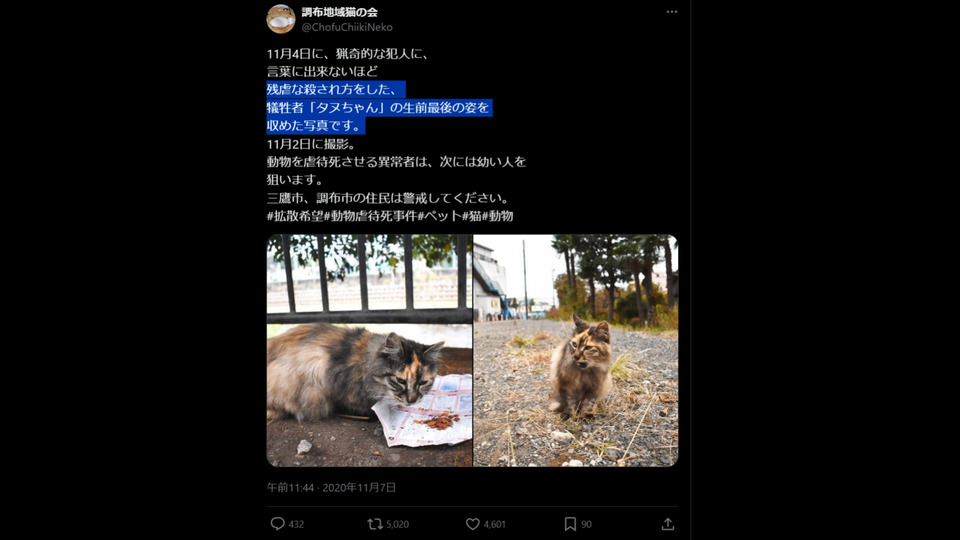Like the tweet with the heart icon

point(473,523)
